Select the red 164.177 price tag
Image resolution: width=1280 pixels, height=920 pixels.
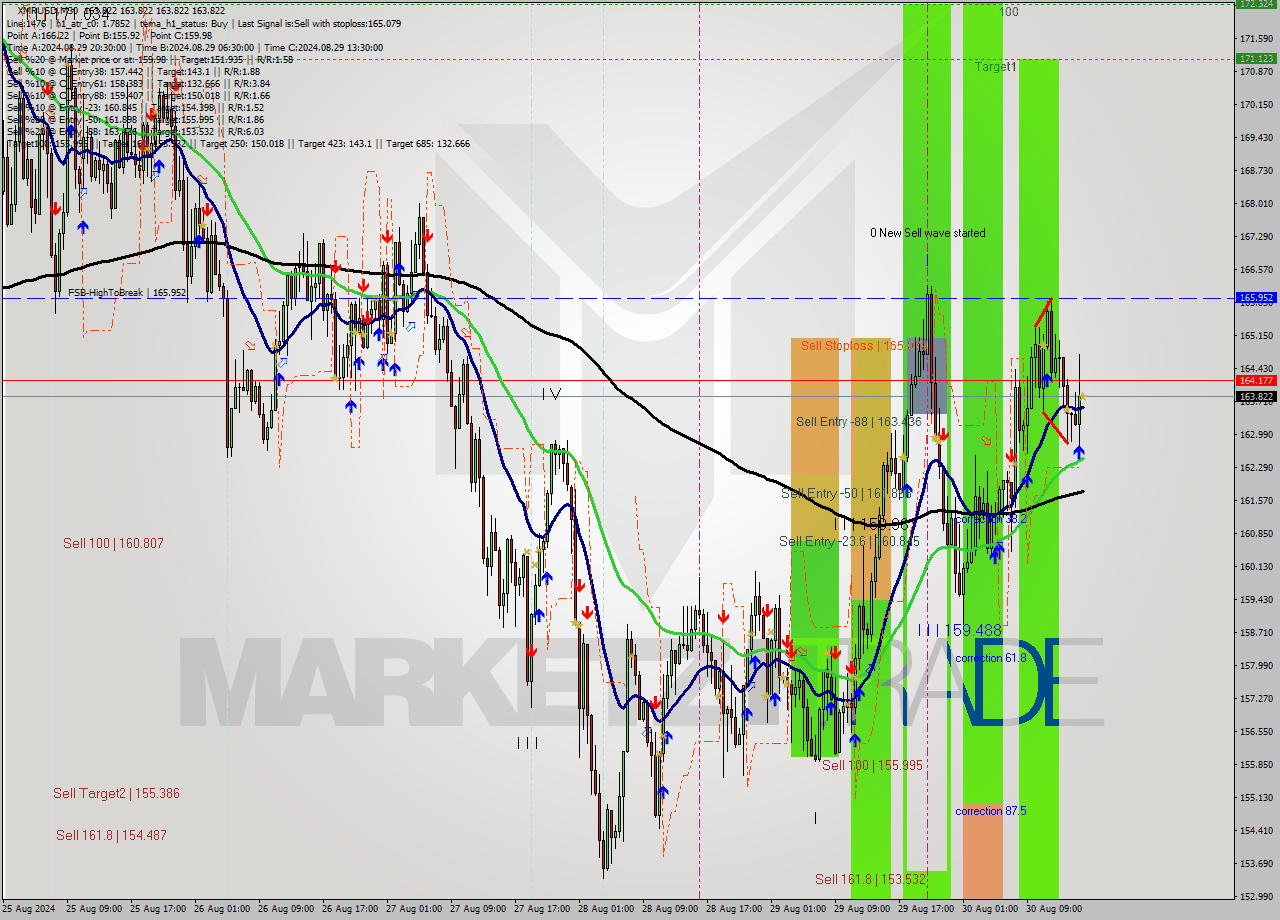[x=1257, y=380]
